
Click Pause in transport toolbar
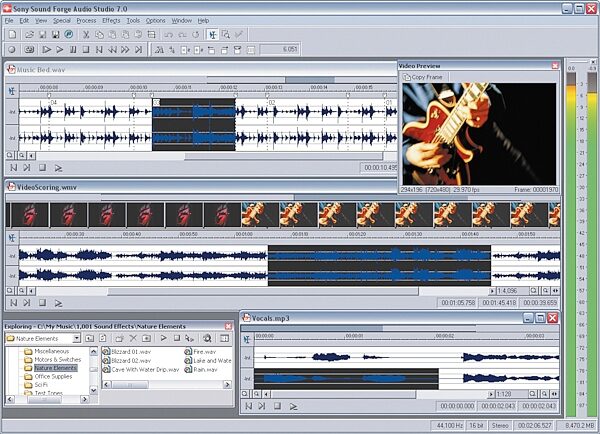[x=73, y=49]
